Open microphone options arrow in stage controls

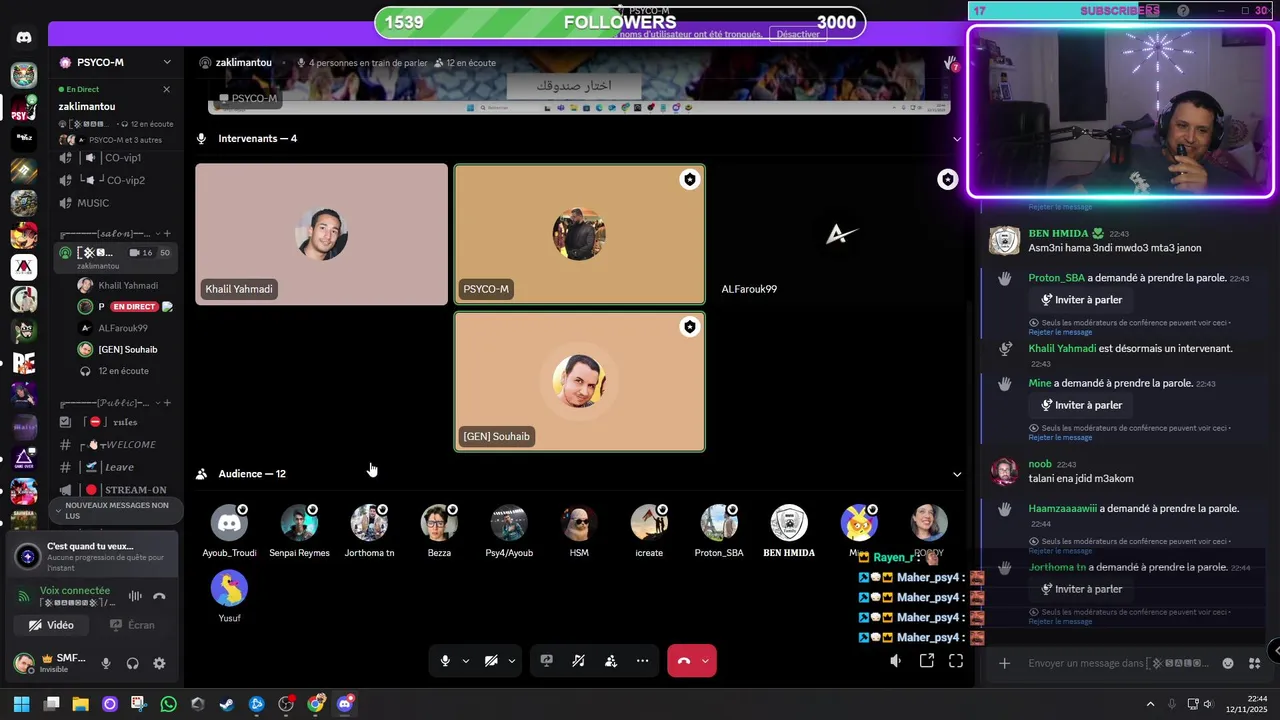pyautogui.click(x=466, y=661)
